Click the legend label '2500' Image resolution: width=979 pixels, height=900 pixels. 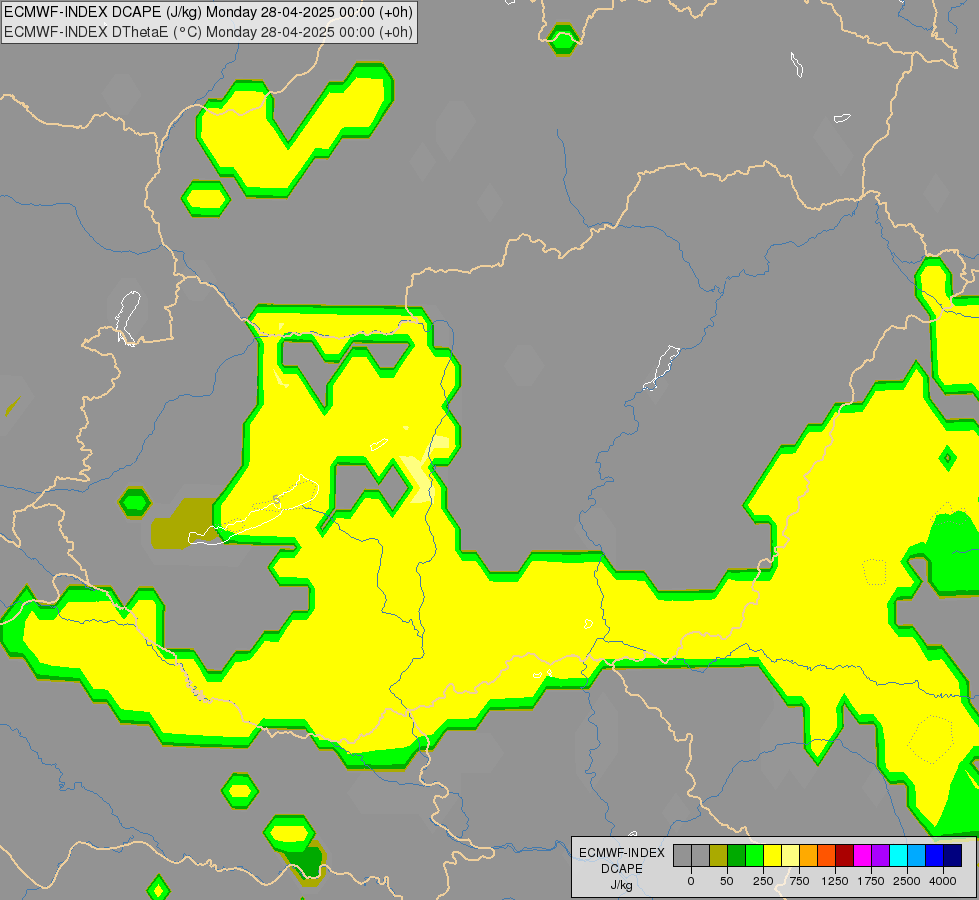(907, 881)
